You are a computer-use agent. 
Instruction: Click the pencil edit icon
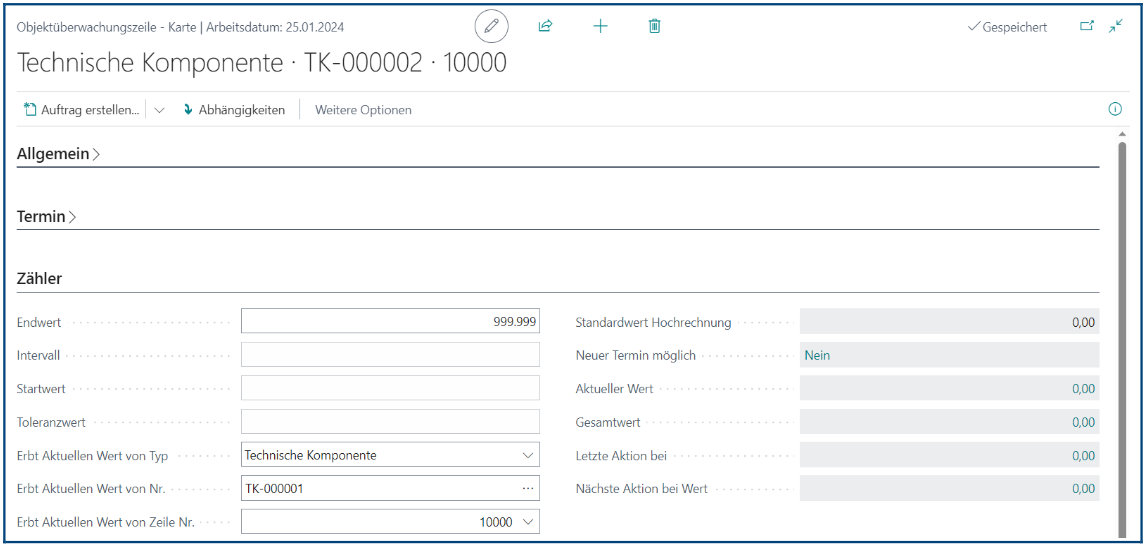[x=491, y=26]
